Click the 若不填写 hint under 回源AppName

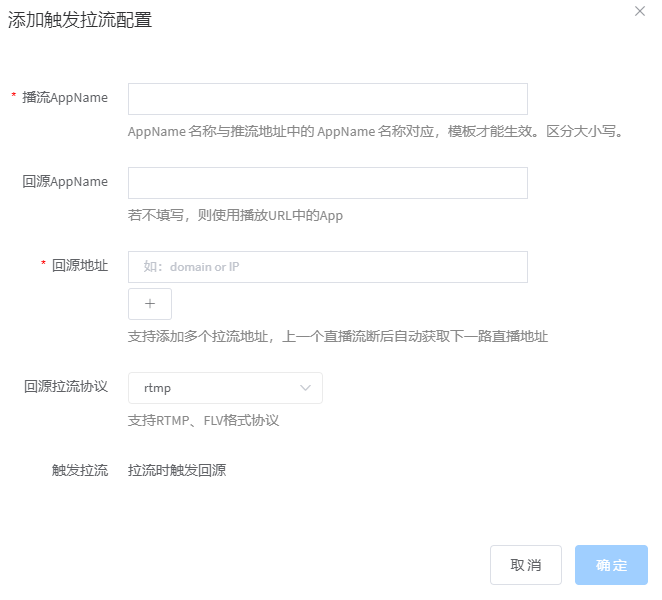(235, 215)
